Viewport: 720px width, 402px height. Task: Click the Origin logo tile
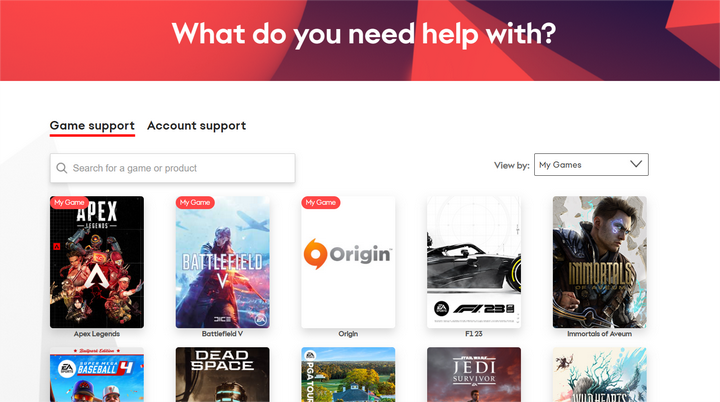coord(348,262)
